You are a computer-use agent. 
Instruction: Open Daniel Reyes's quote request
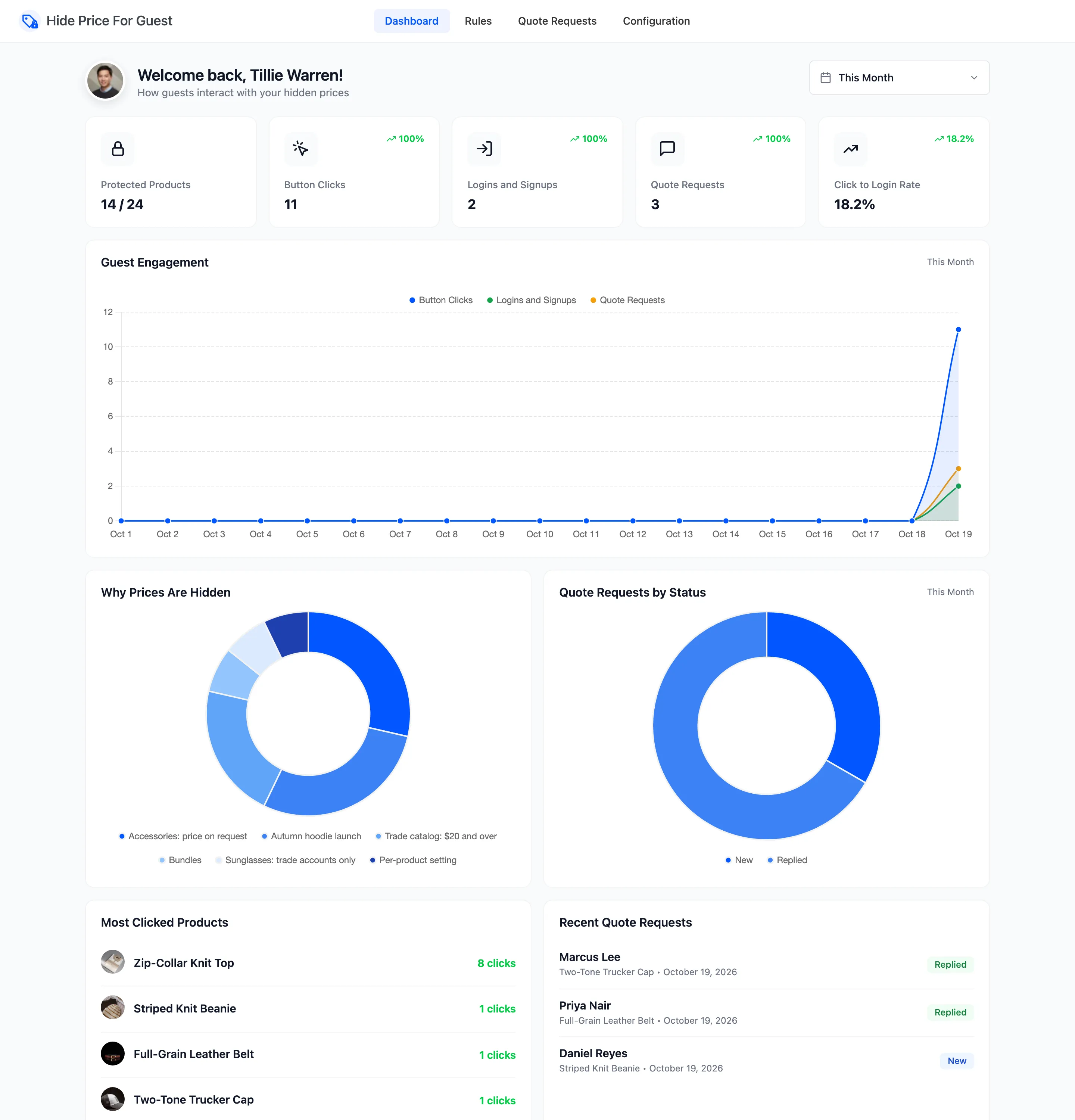tap(766, 1060)
